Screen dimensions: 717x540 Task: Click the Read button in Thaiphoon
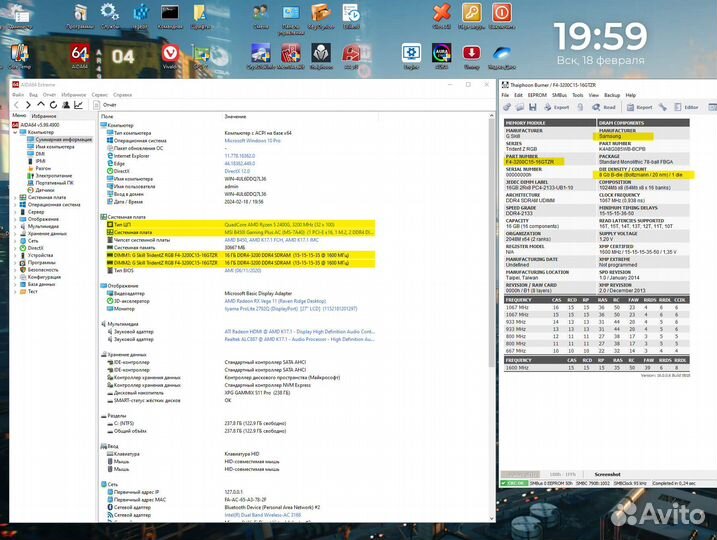click(x=604, y=107)
